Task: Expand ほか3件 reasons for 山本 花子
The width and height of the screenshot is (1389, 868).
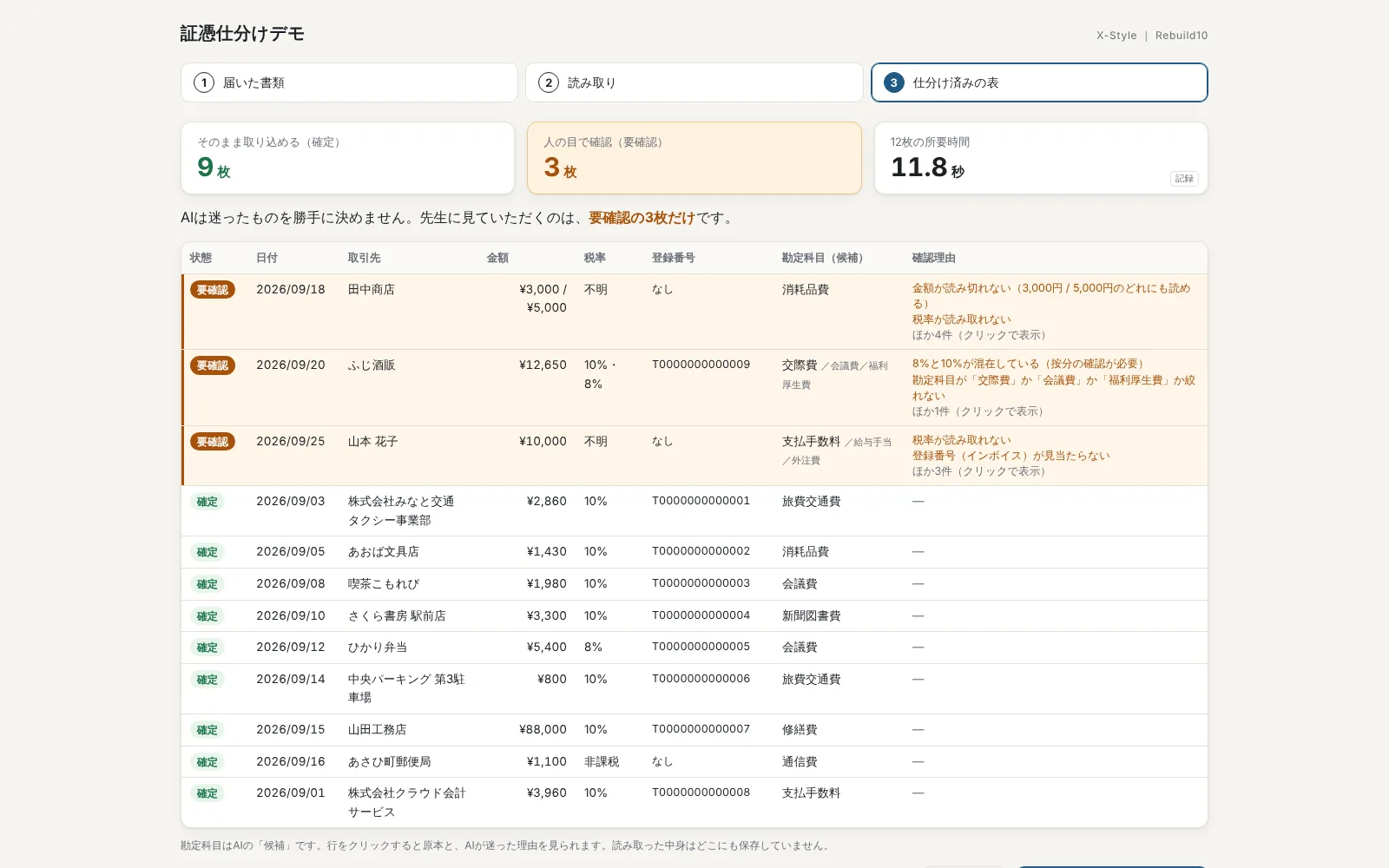Action: tap(981, 471)
